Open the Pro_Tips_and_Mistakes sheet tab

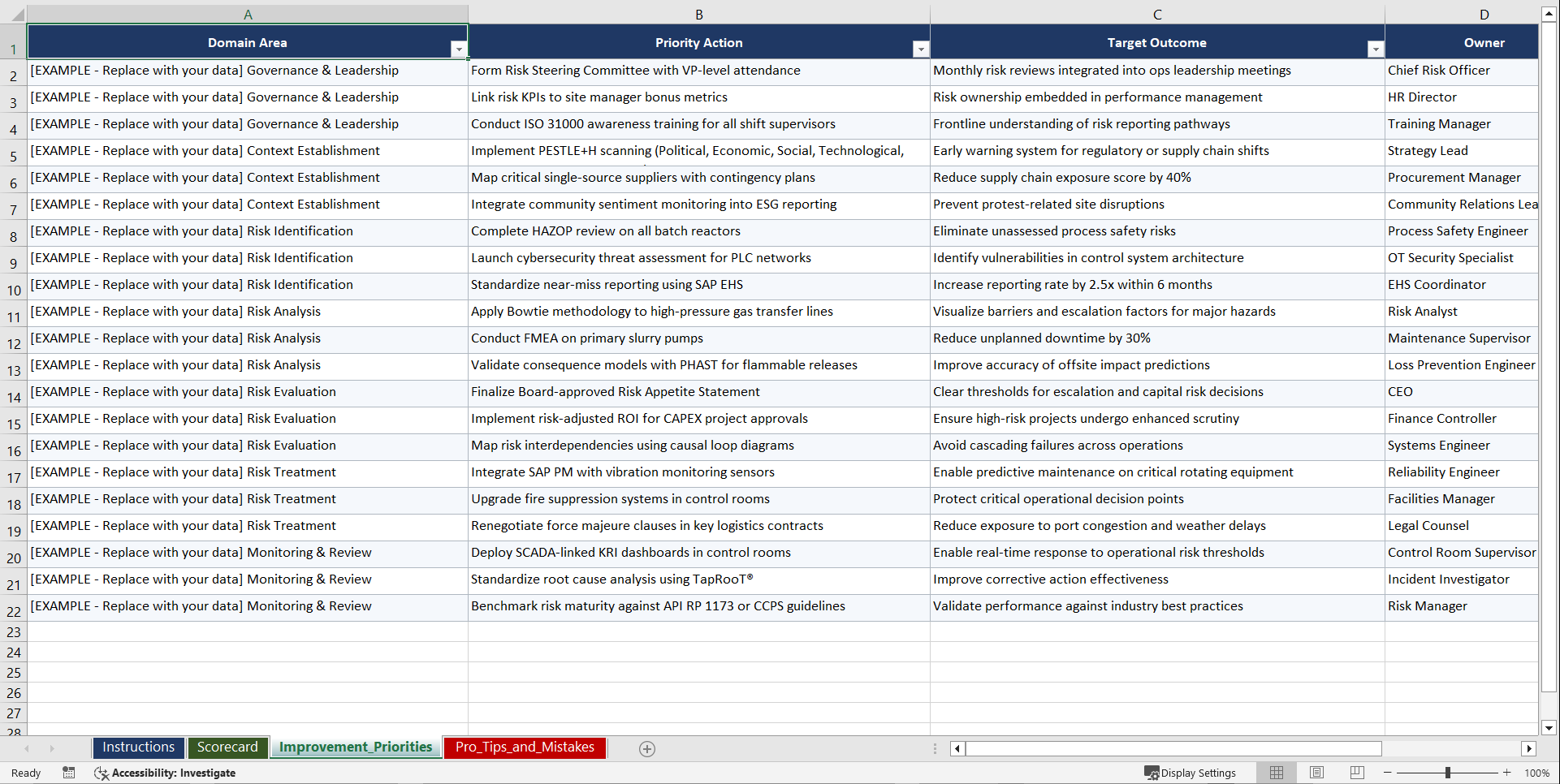[524, 747]
